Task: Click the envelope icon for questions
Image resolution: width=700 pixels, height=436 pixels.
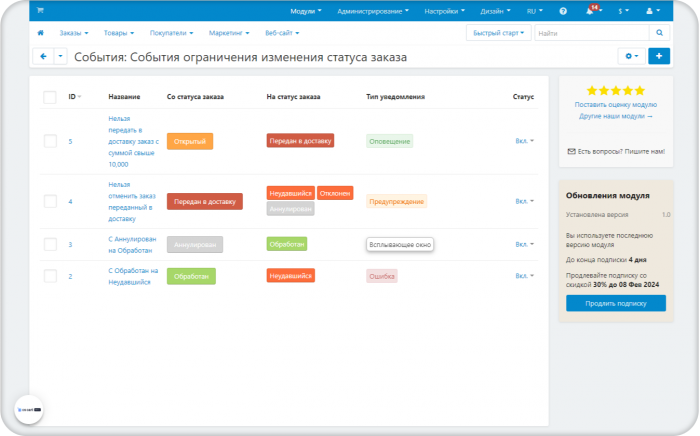Action: click(571, 151)
